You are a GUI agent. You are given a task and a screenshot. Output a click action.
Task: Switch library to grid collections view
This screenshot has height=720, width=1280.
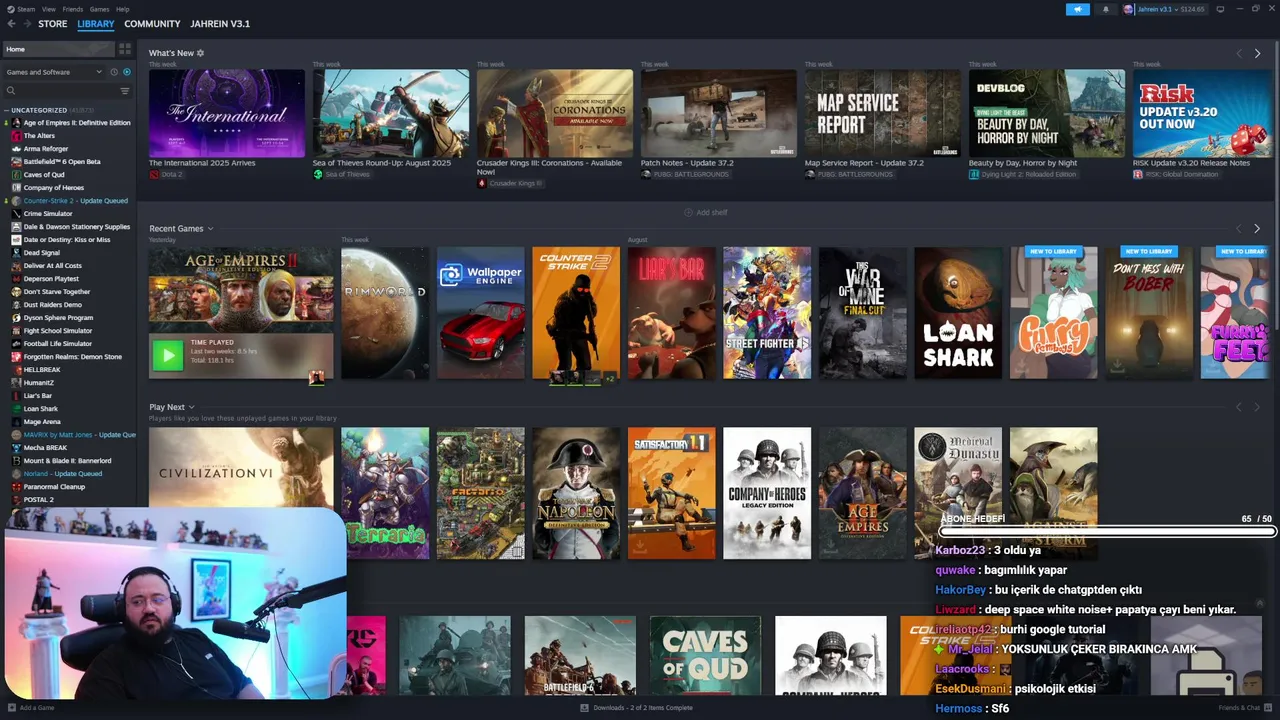125,49
